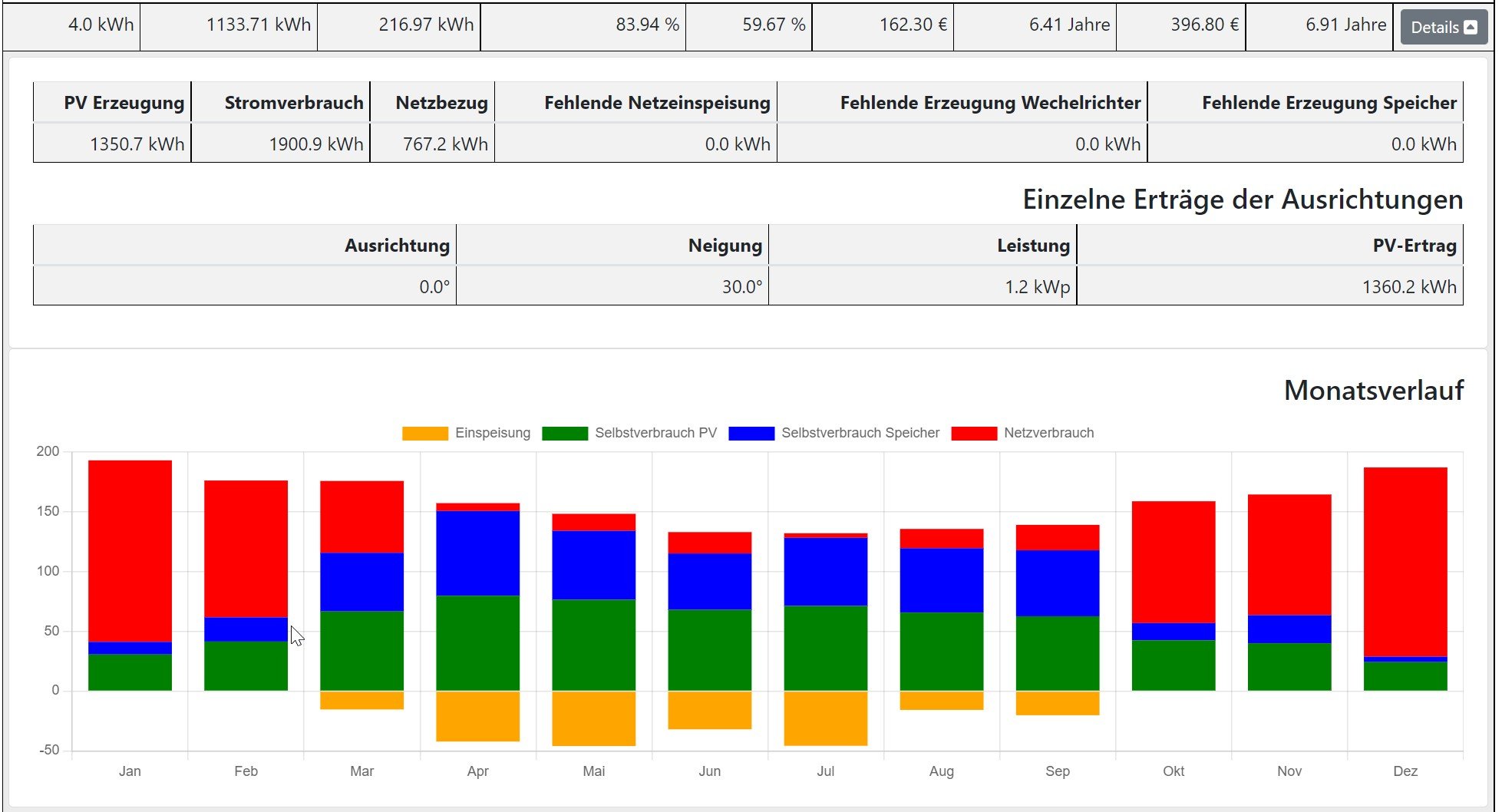Collapse the row with the Details button
This screenshot has height=812, width=1502.
click(1443, 28)
